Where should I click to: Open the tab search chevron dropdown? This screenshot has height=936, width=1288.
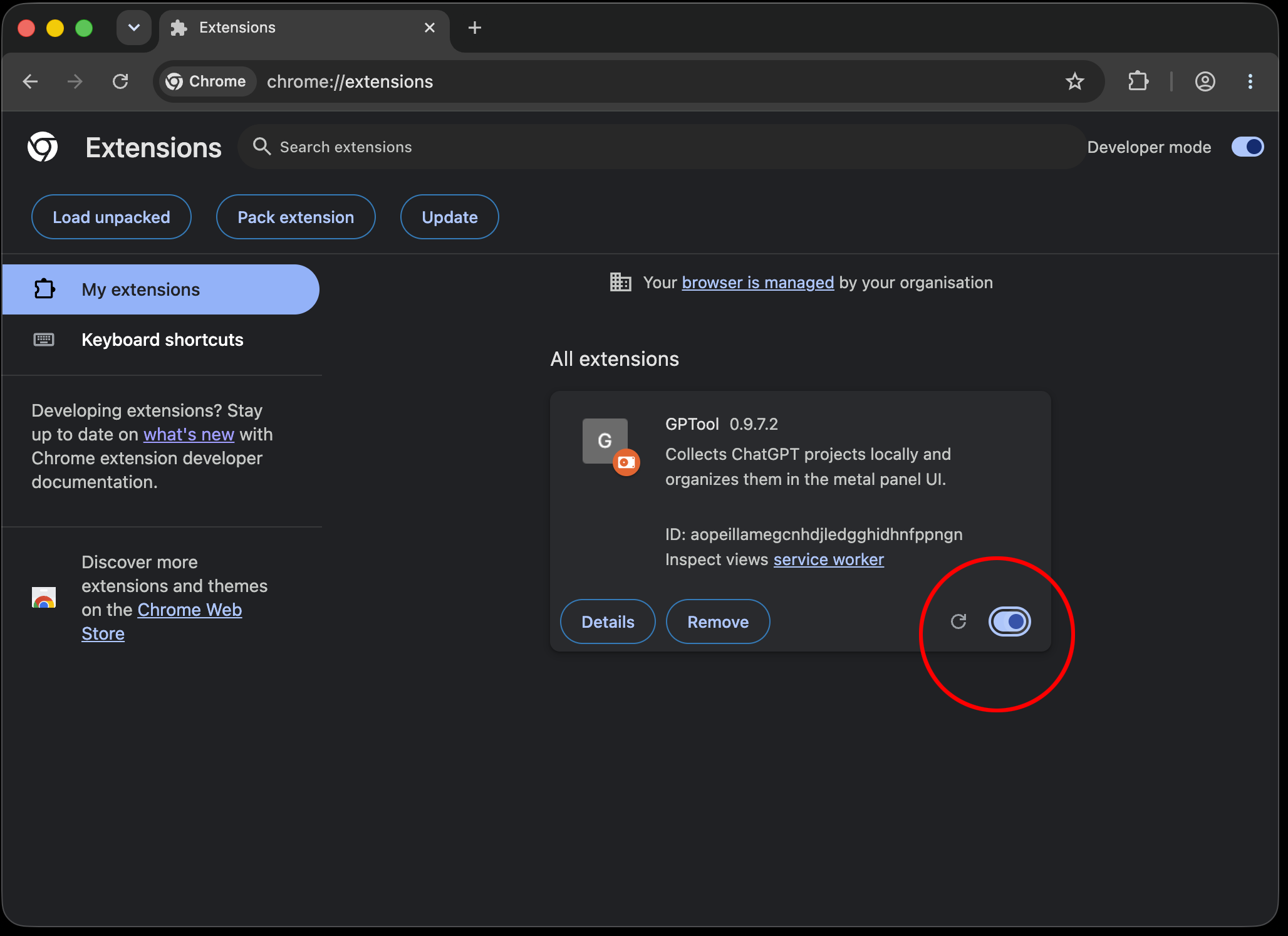pyautogui.click(x=134, y=28)
